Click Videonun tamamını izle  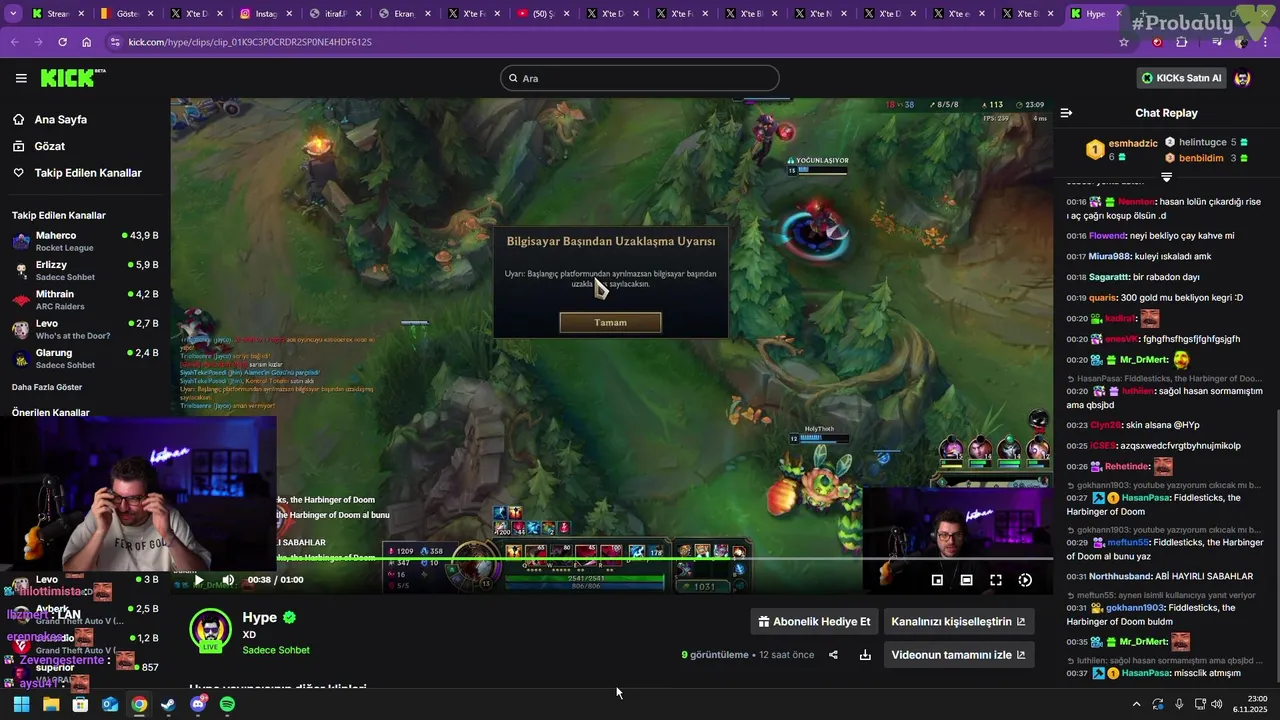(x=958, y=655)
